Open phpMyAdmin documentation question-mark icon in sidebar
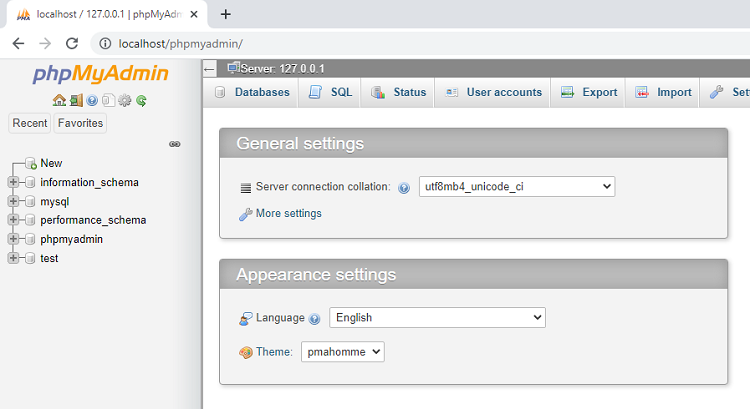Viewport: 750px width, 409px height. [92, 100]
